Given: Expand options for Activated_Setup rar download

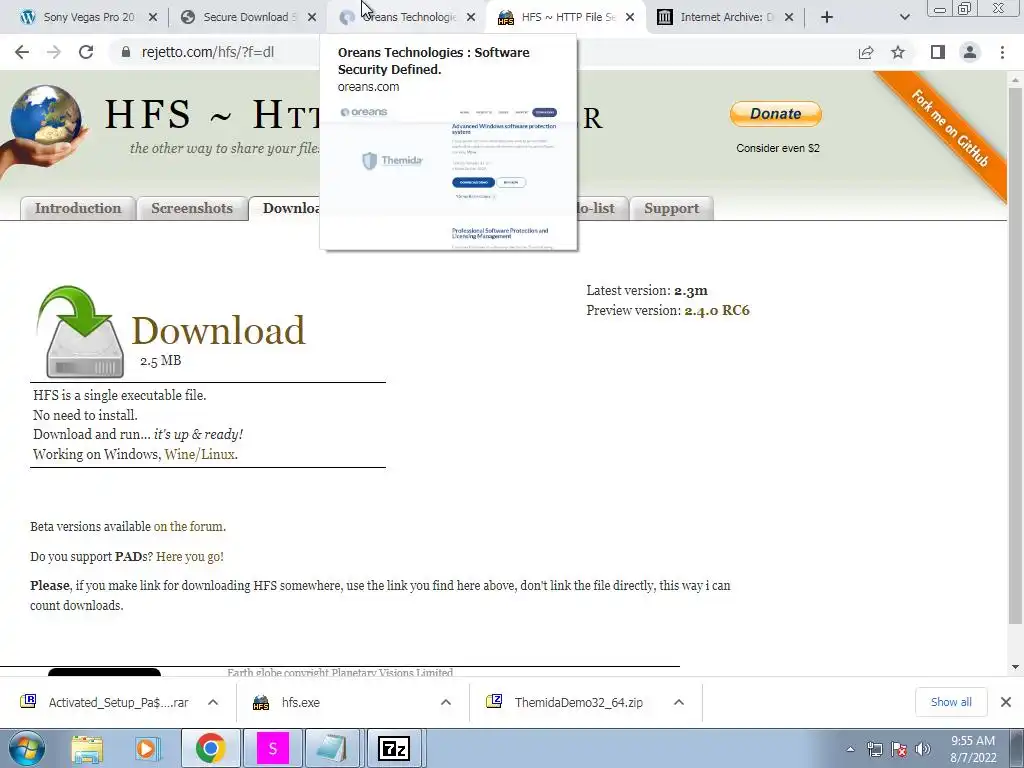Looking at the screenshot, I should pos(213,703).
